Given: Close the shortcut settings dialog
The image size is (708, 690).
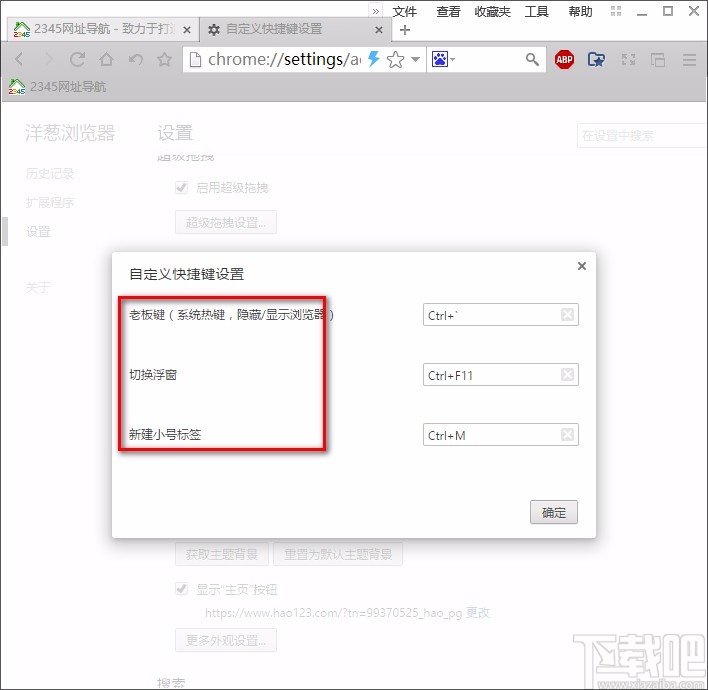Looking at the screenshot, I should [582, 266].
